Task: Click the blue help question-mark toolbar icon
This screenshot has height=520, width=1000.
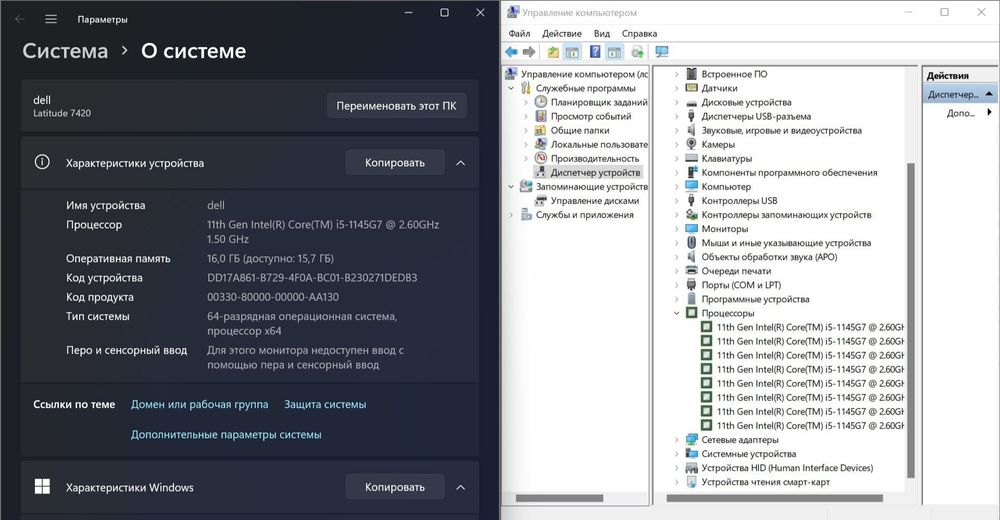Action: (595, 52)
